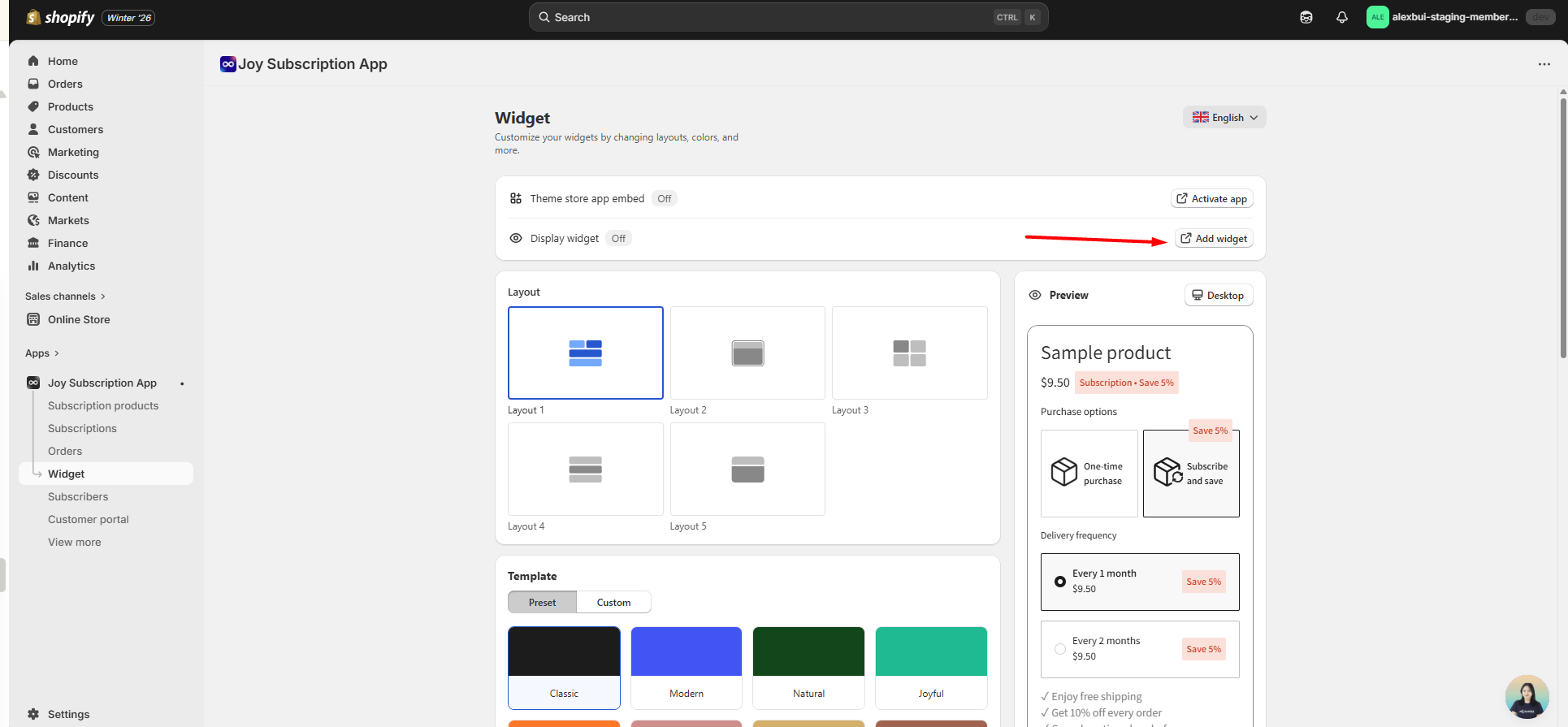
Task: Open the English language dropdown
Action: 1224,118
